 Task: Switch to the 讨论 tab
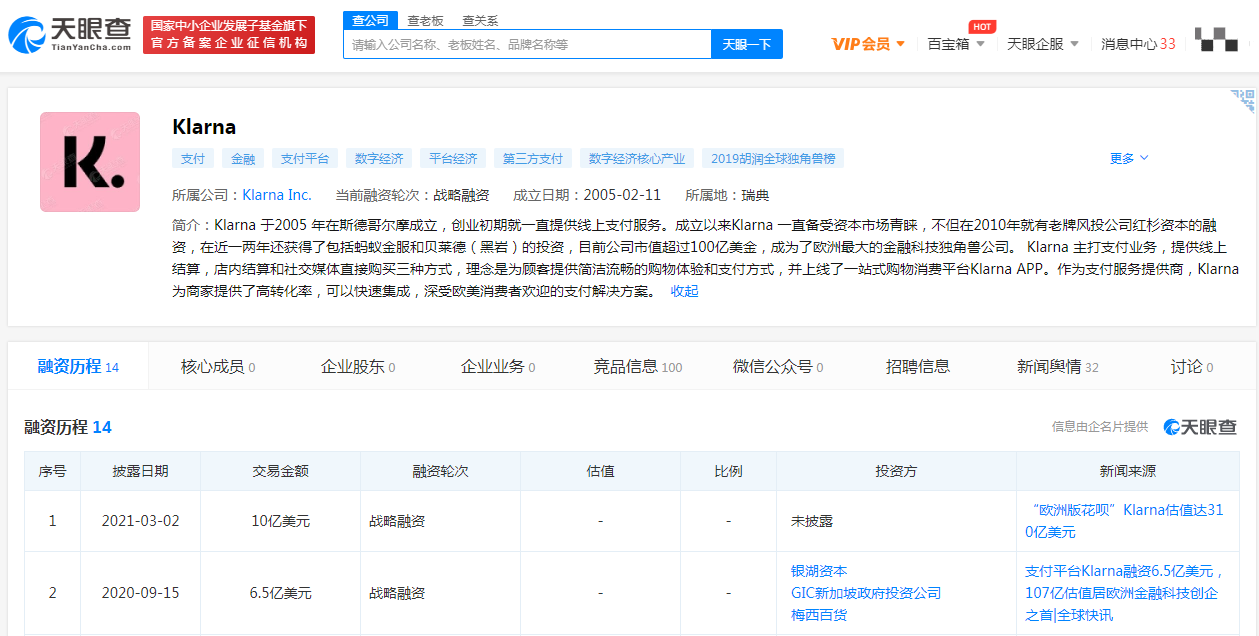pos(1192,366)
